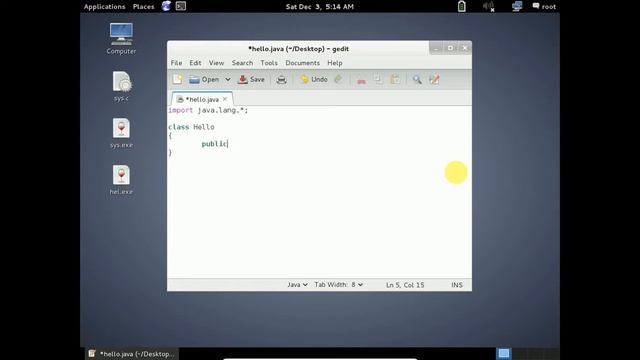The image size is (640, 360).
Task: Click the clock in top panel
Action: click(320, 7)
